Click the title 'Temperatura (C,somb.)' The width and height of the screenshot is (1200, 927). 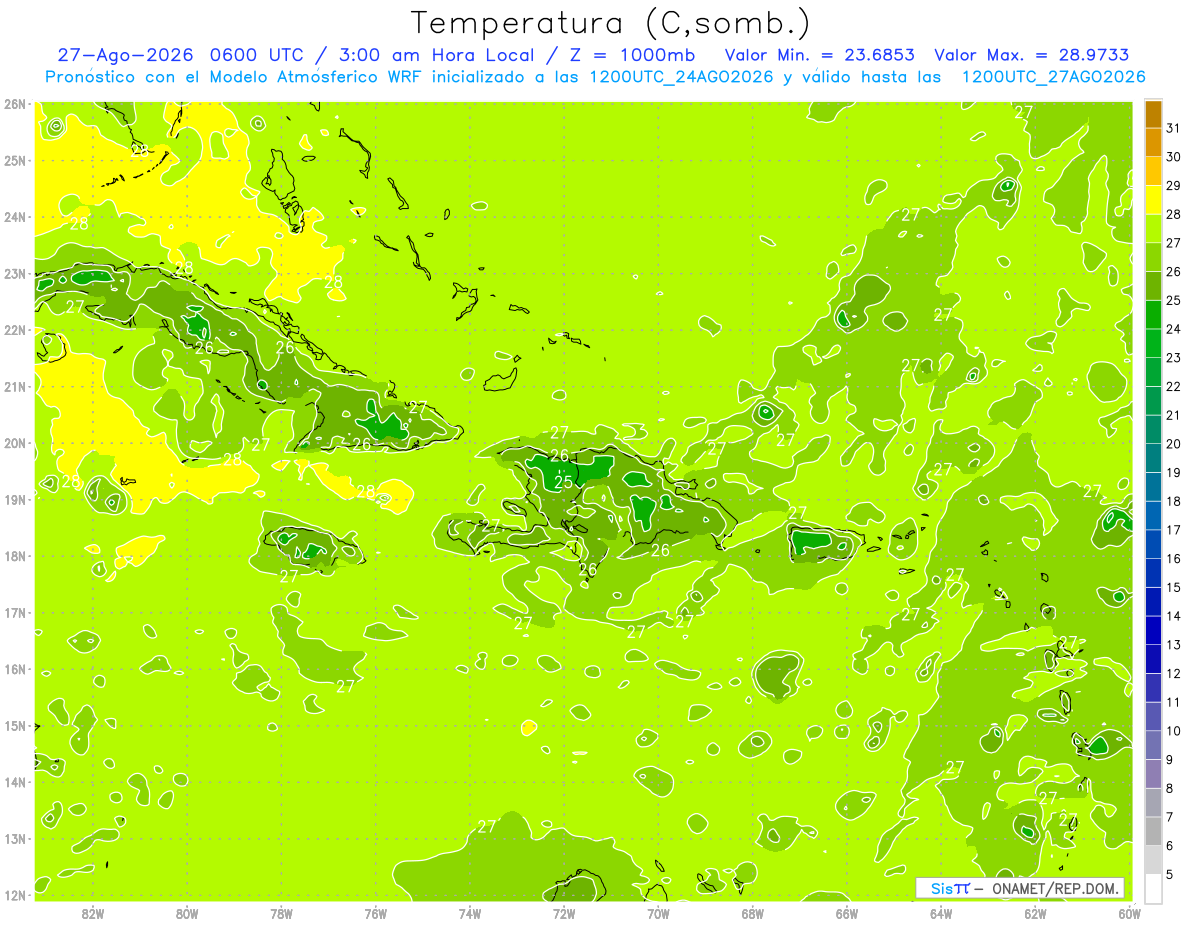pyautogui.click(x=609, y=23)
